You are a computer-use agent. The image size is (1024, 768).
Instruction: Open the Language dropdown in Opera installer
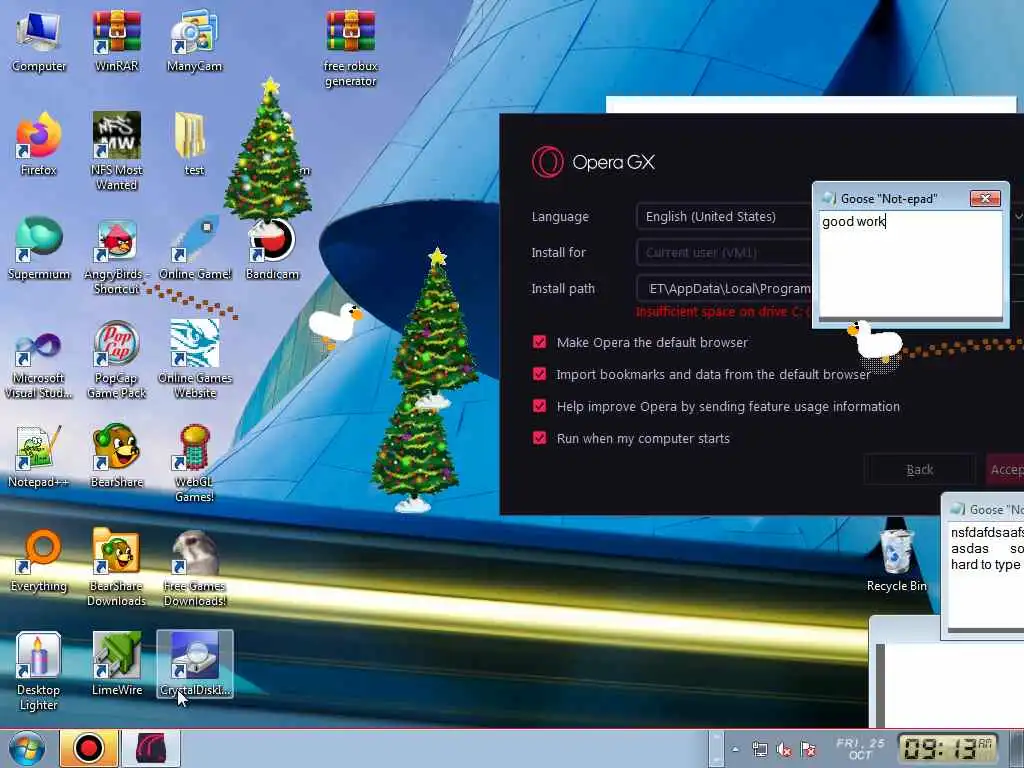point(724,216)
